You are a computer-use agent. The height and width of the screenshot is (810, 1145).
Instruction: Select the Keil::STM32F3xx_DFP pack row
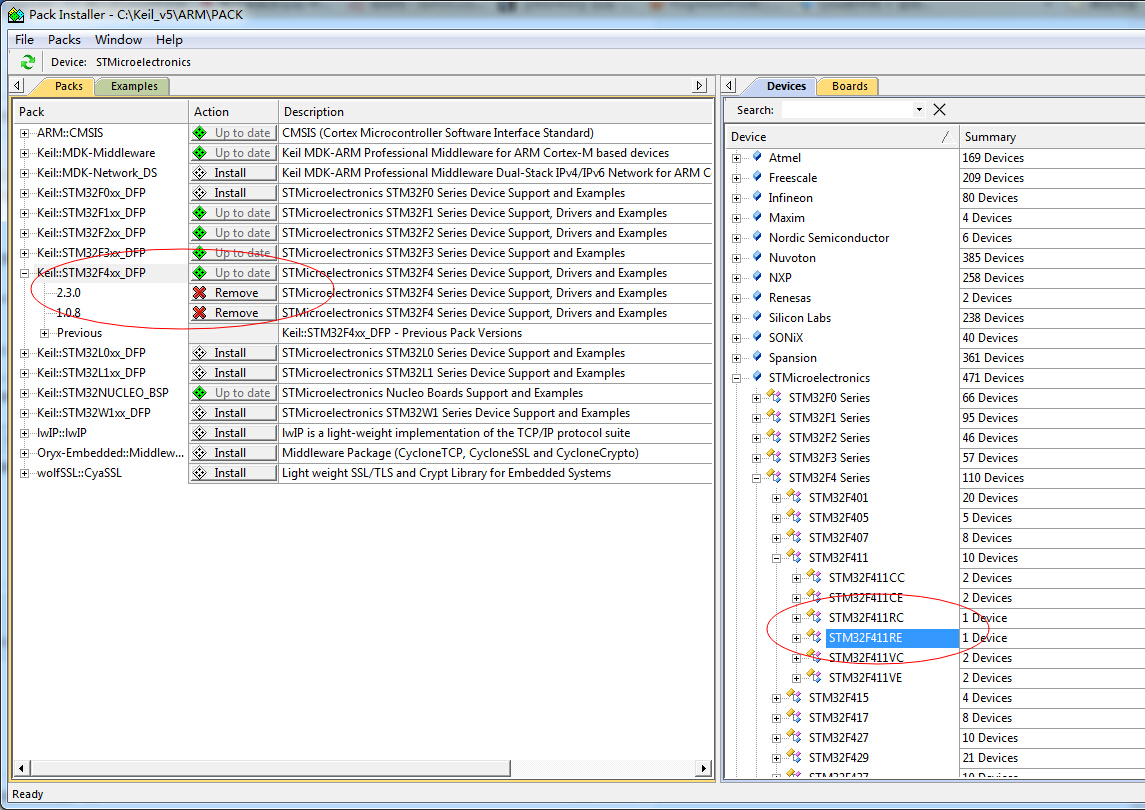(x=91, y=253)
